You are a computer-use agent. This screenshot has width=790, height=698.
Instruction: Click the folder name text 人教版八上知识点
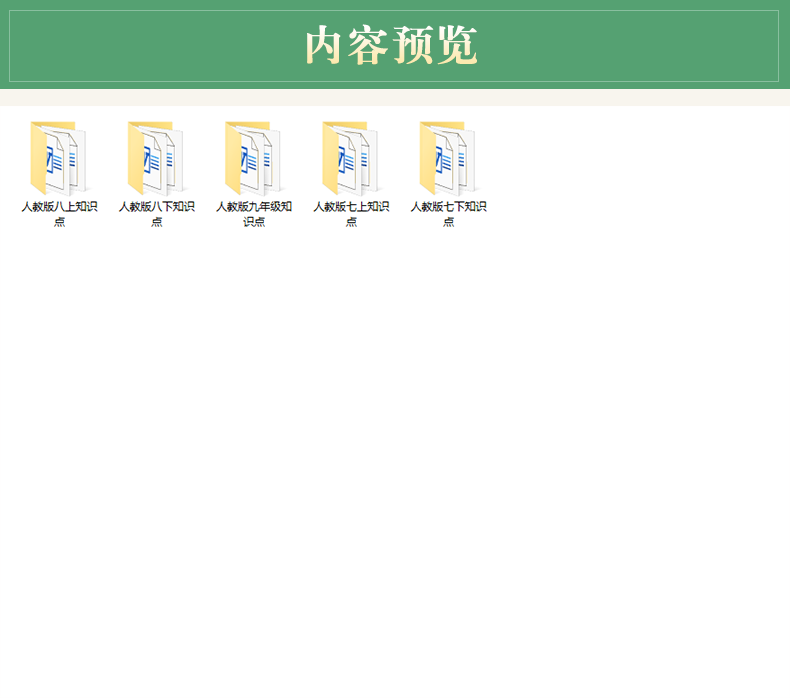click(x=59, y=214)
